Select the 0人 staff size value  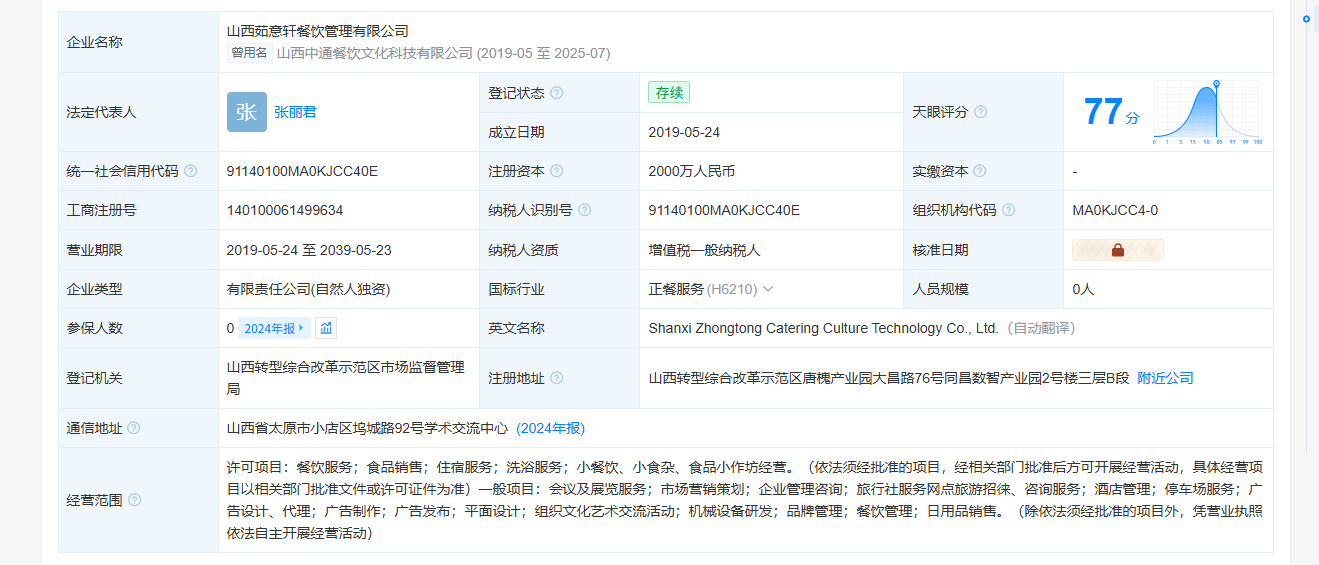coord(1084,289)
